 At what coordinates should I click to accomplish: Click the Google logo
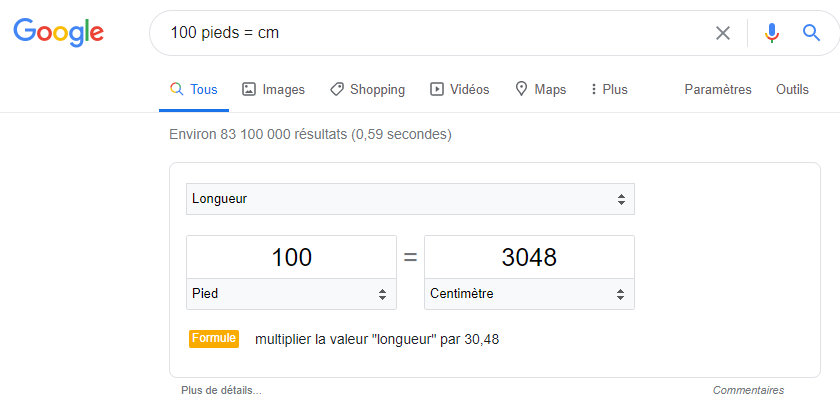[58, 33]
